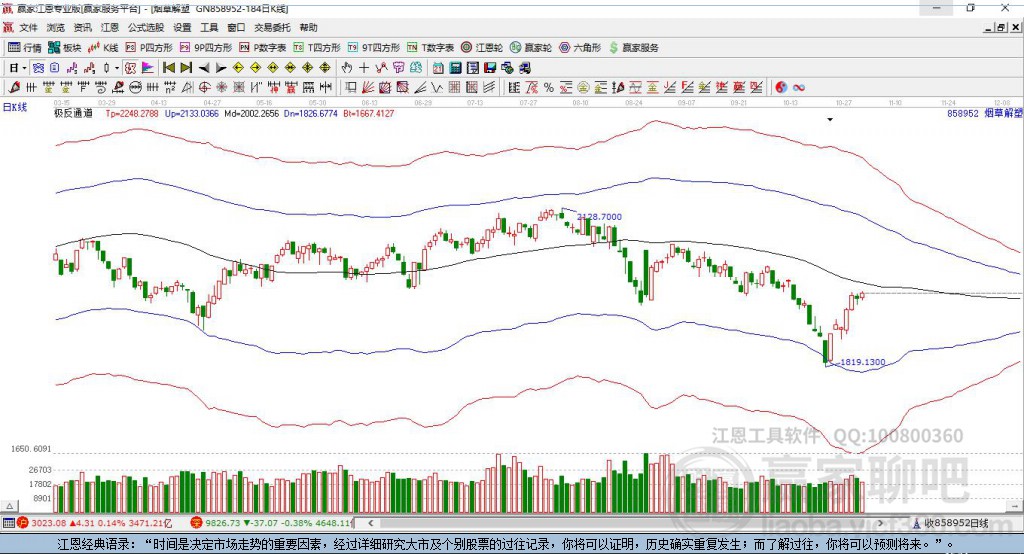Viewport: 1024px width, 554px height.
Task: Click the 日K线 period label
Action: [x=15, y=108]
